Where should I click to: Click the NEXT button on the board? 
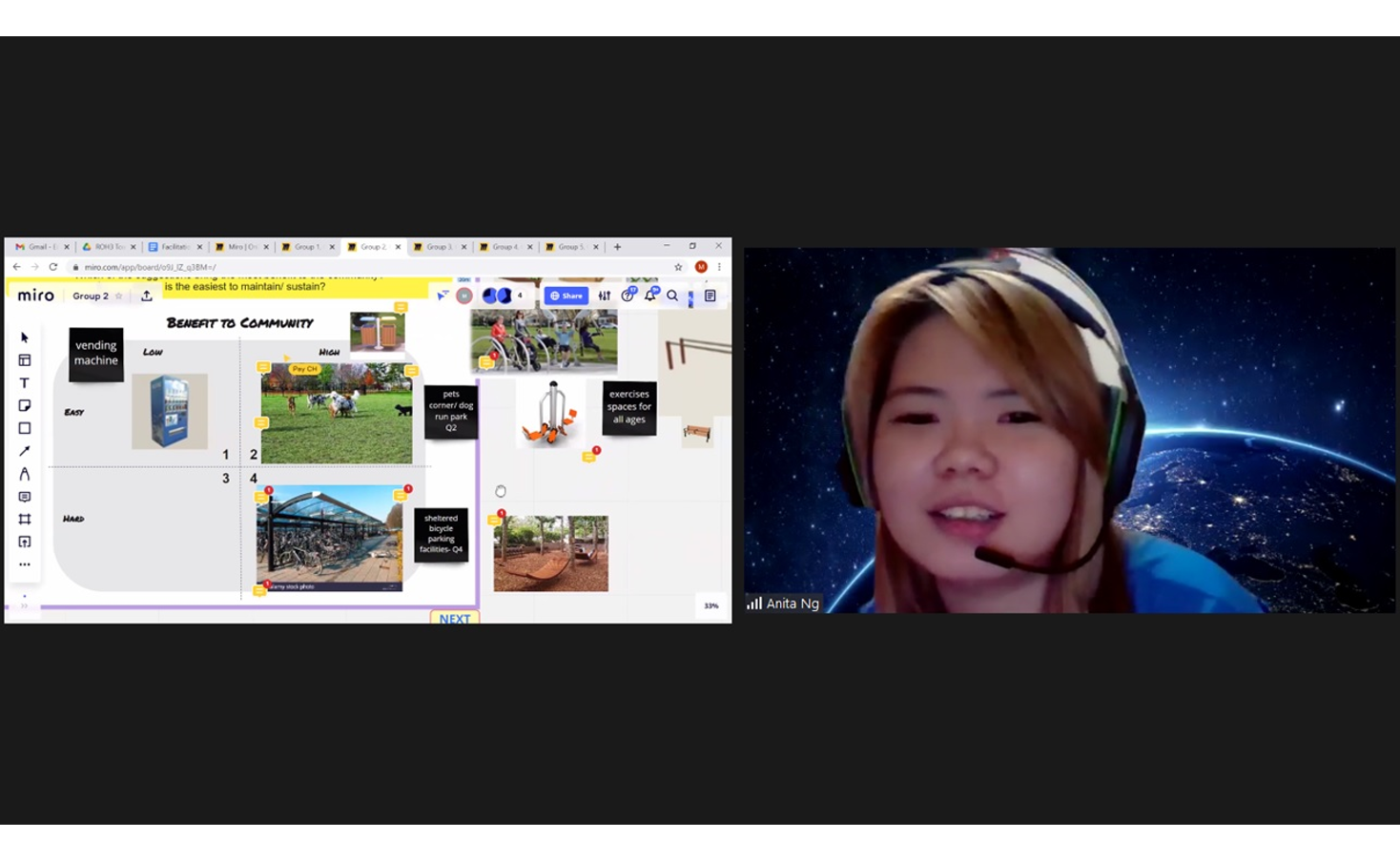[x=455, y=618]
